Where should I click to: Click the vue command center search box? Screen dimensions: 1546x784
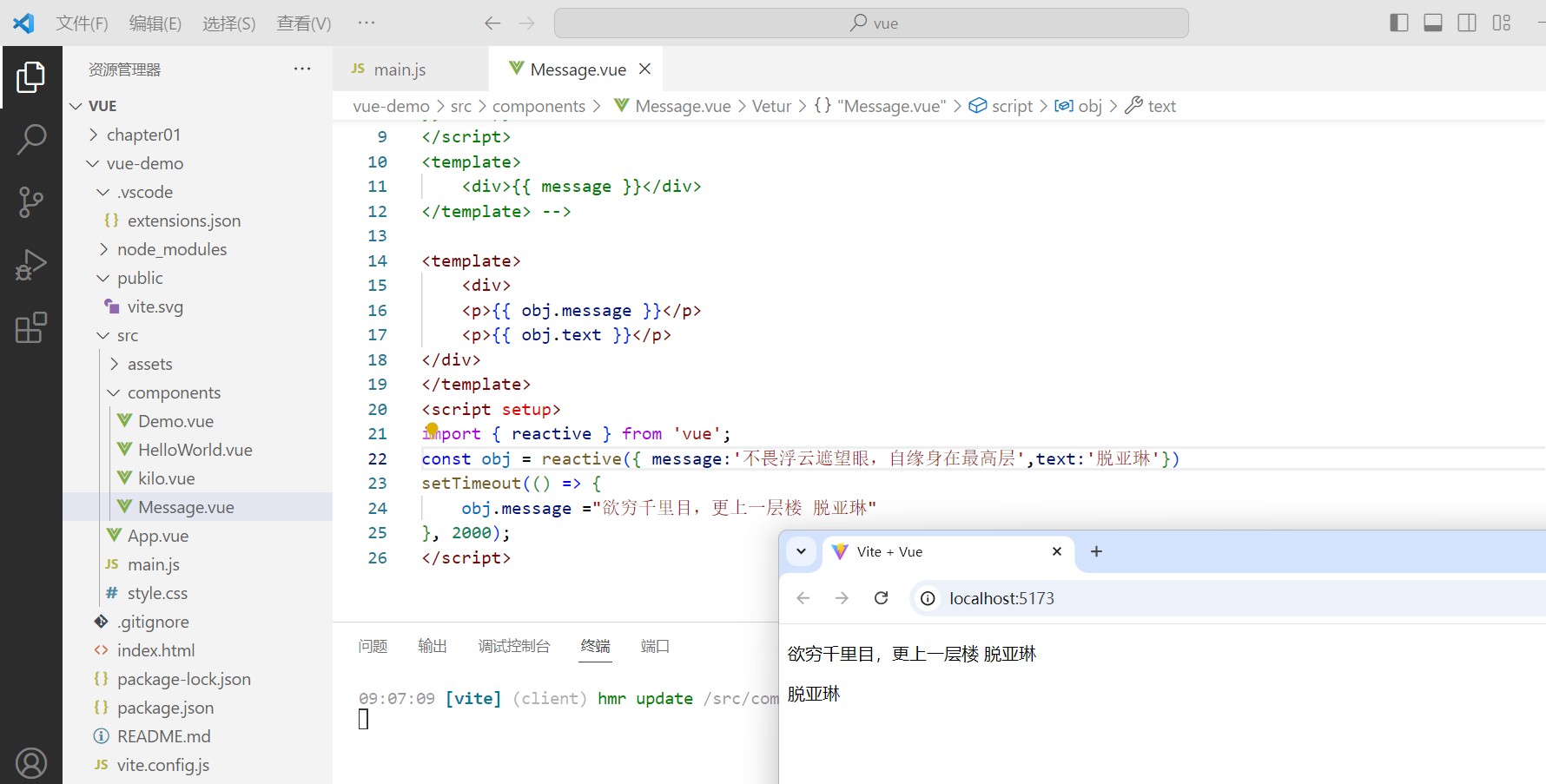click(871, 23)
